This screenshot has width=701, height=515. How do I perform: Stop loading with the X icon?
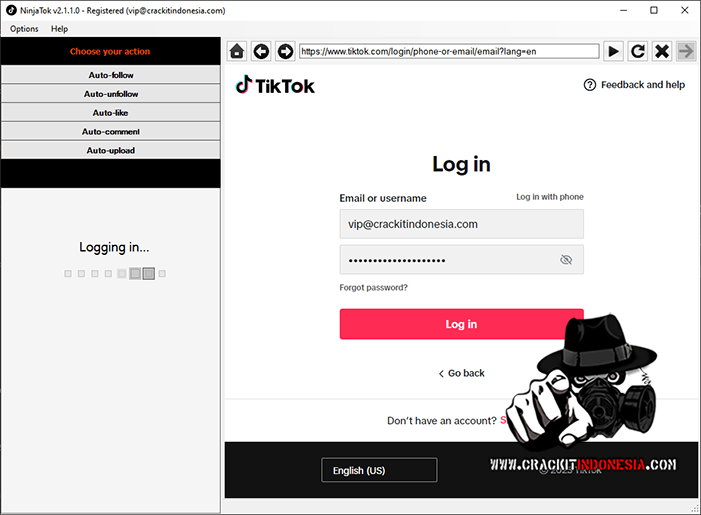click(x=662, y=51)
